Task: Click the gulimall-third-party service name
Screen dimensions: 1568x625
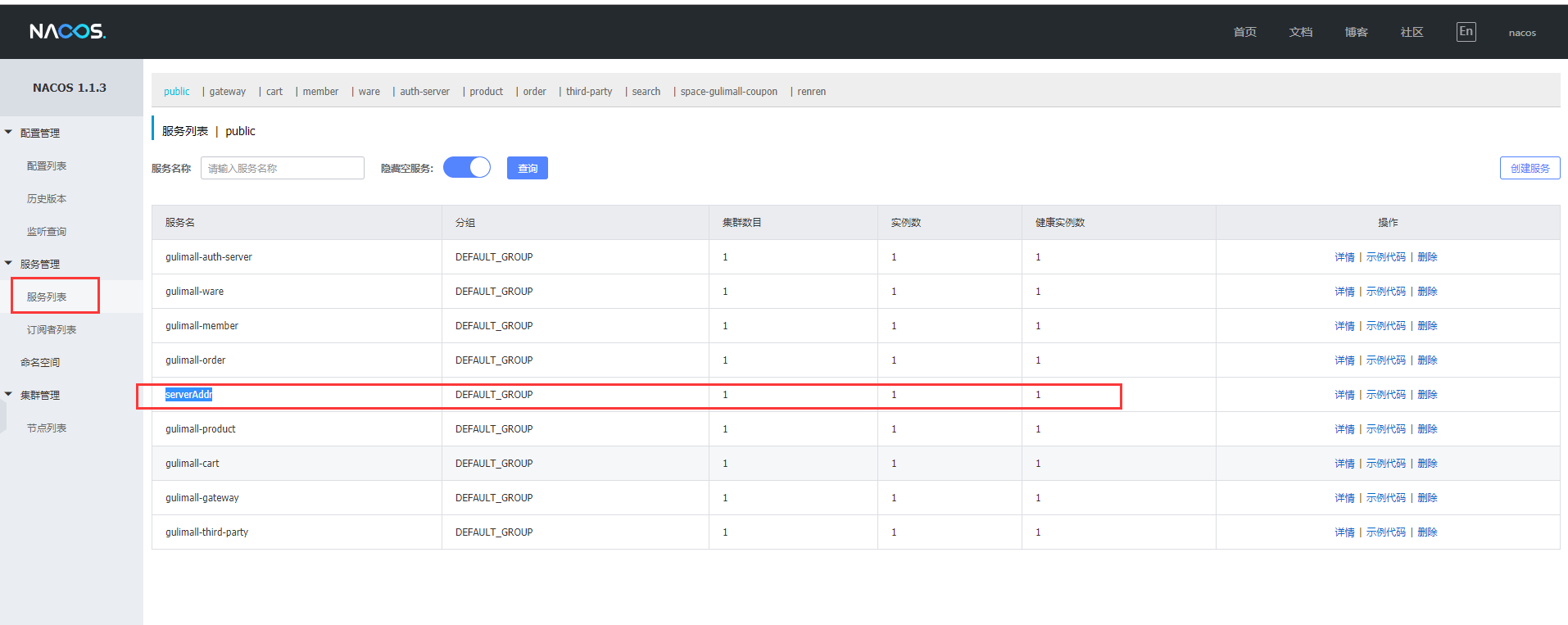Action: point(207,532)
